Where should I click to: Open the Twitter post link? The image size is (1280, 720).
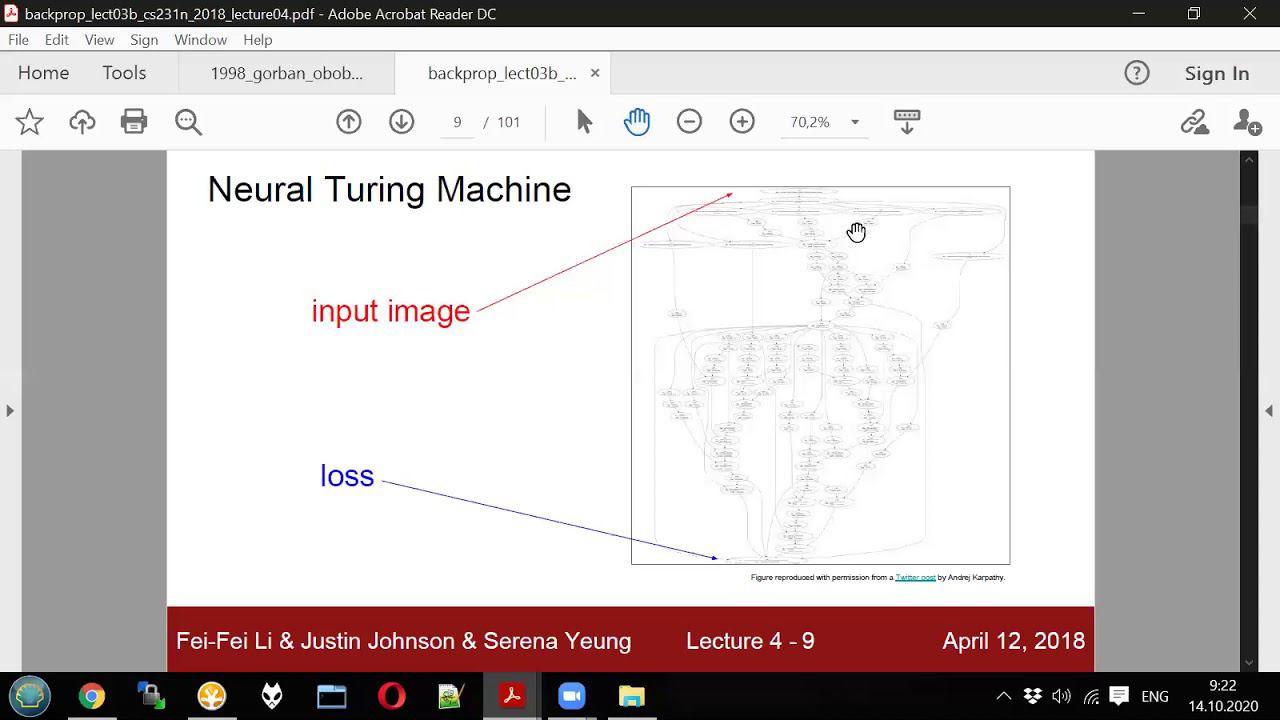point(915,577)
